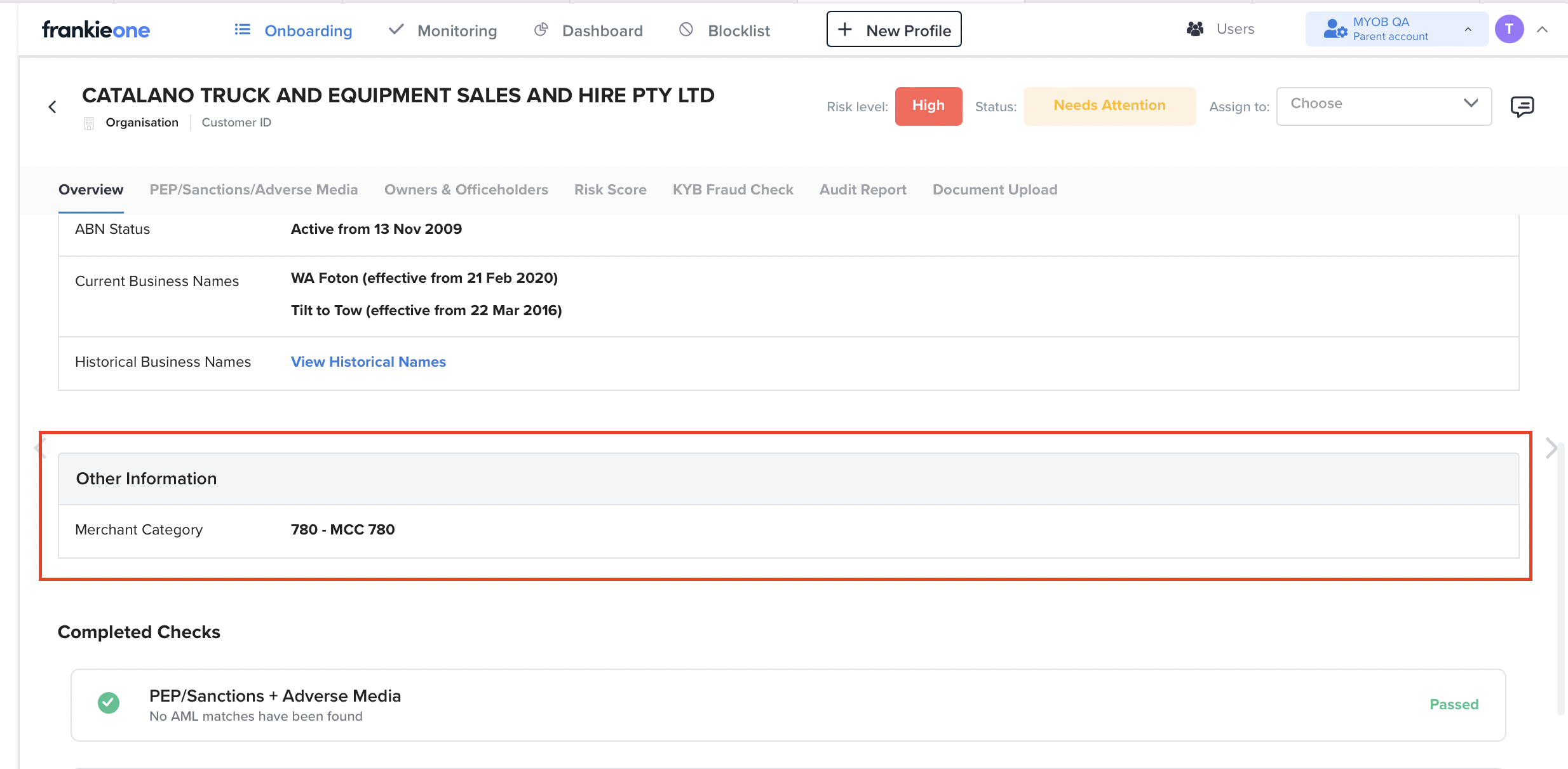The image size is (1568, 769).
Task: Click ABN Status value Active from 13 Nov 2009
Action: pos(376,229)
